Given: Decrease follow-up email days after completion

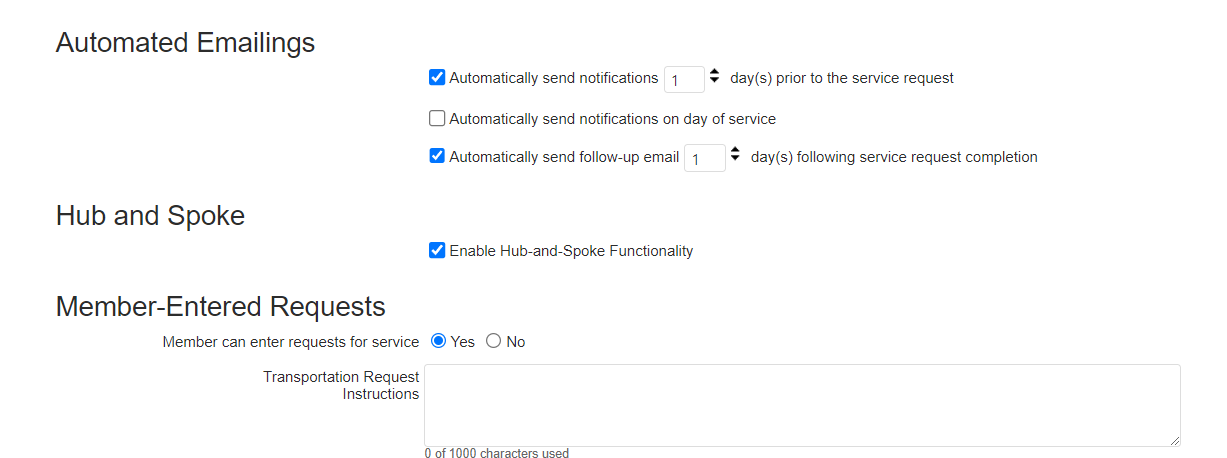Looking at the screenshot, I should pyautogui.click(x=735, y=161).
